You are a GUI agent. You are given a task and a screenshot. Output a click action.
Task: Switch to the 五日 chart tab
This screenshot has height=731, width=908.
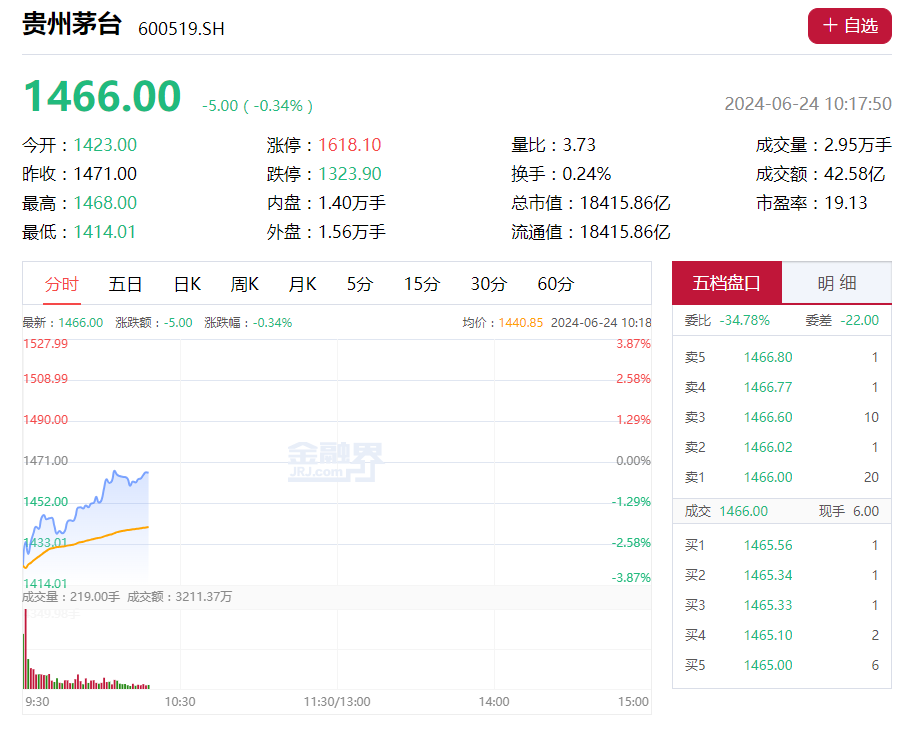[125, 284]
